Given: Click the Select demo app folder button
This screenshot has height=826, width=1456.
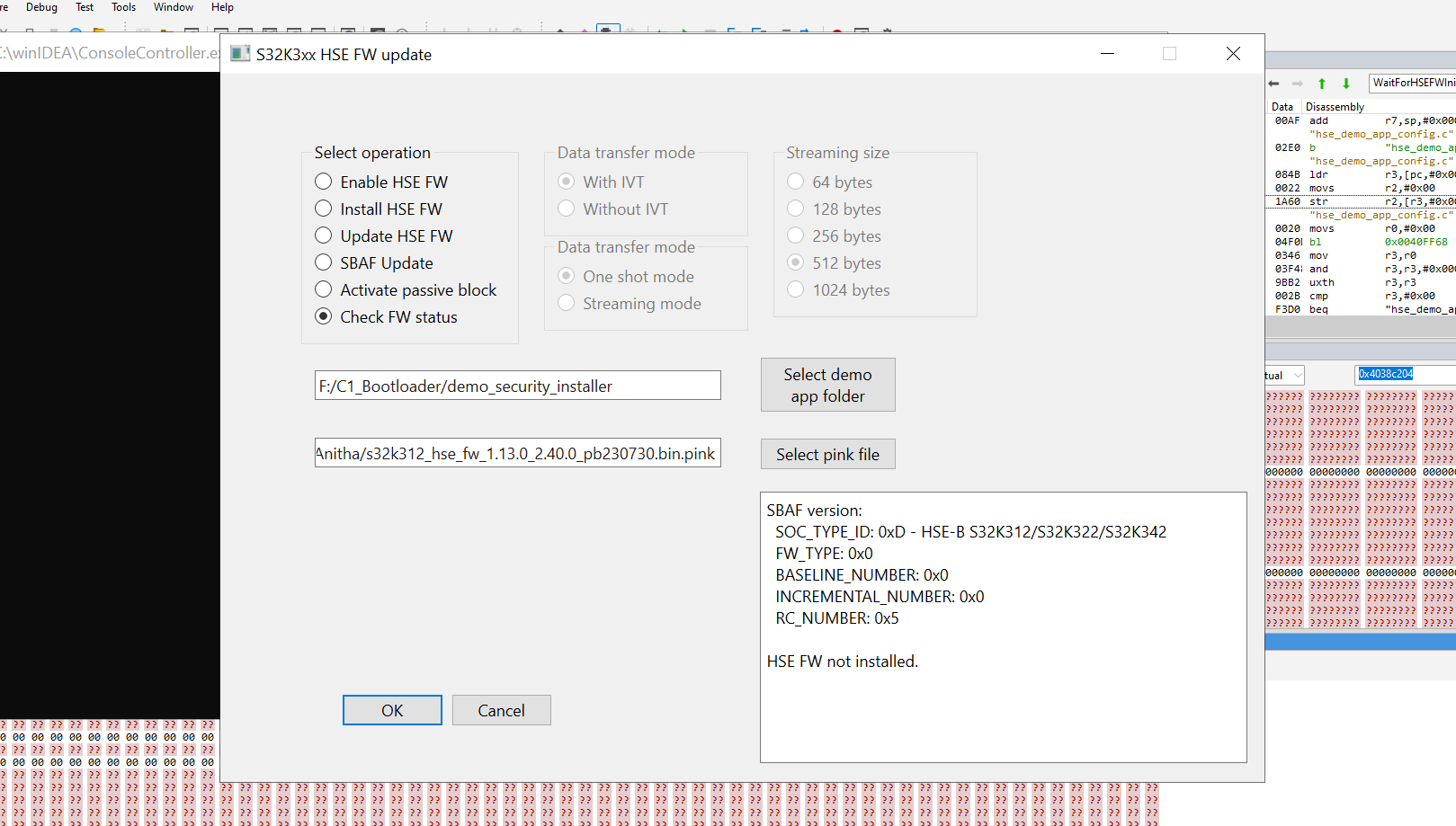Looking at the screenshot, I should click(x=827, y=385).
